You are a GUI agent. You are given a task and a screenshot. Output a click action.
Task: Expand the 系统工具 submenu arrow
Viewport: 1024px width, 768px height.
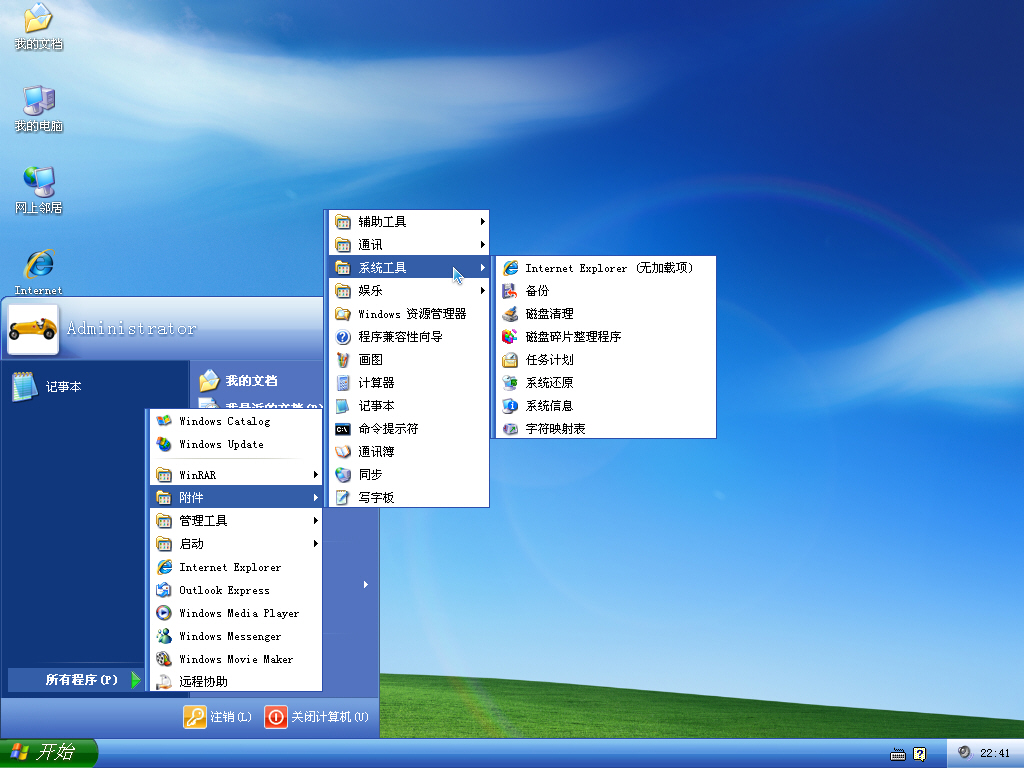[x=483, y=267]
